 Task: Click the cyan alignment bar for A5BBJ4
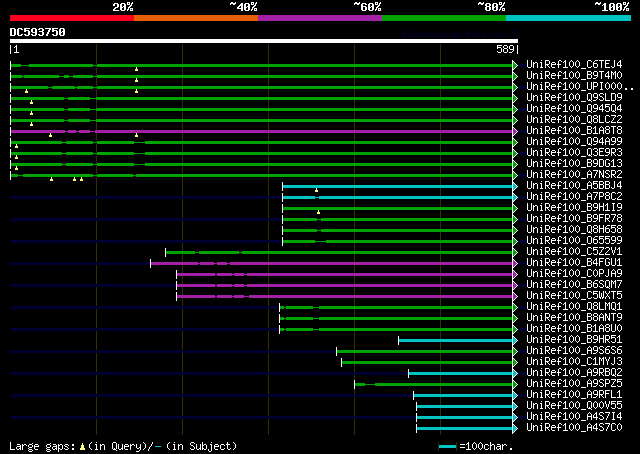398,187
